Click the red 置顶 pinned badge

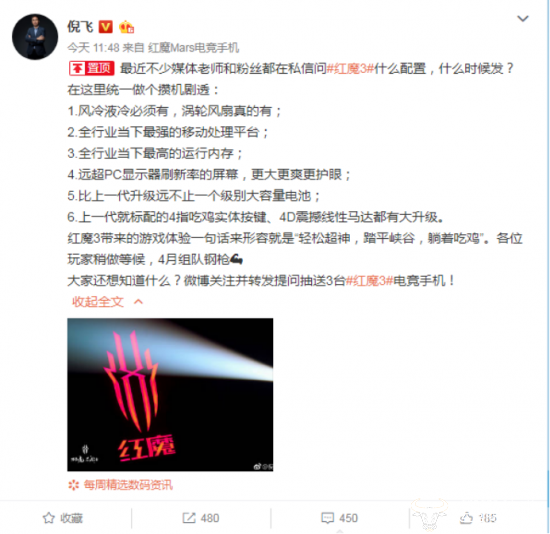click(x=92, y=68)
